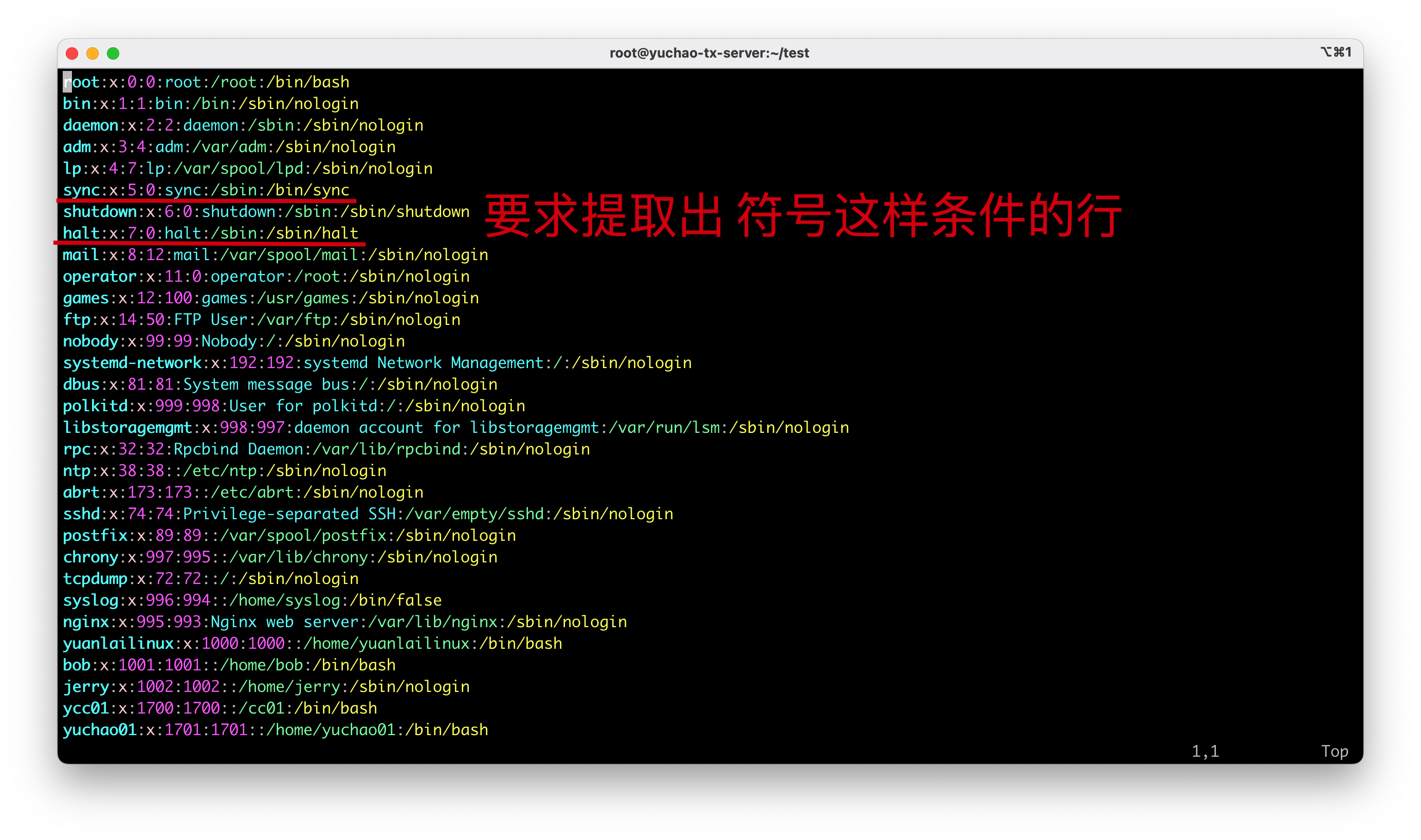Click the shutdown account line
1421x840 pixels.
tap(266, 212)
